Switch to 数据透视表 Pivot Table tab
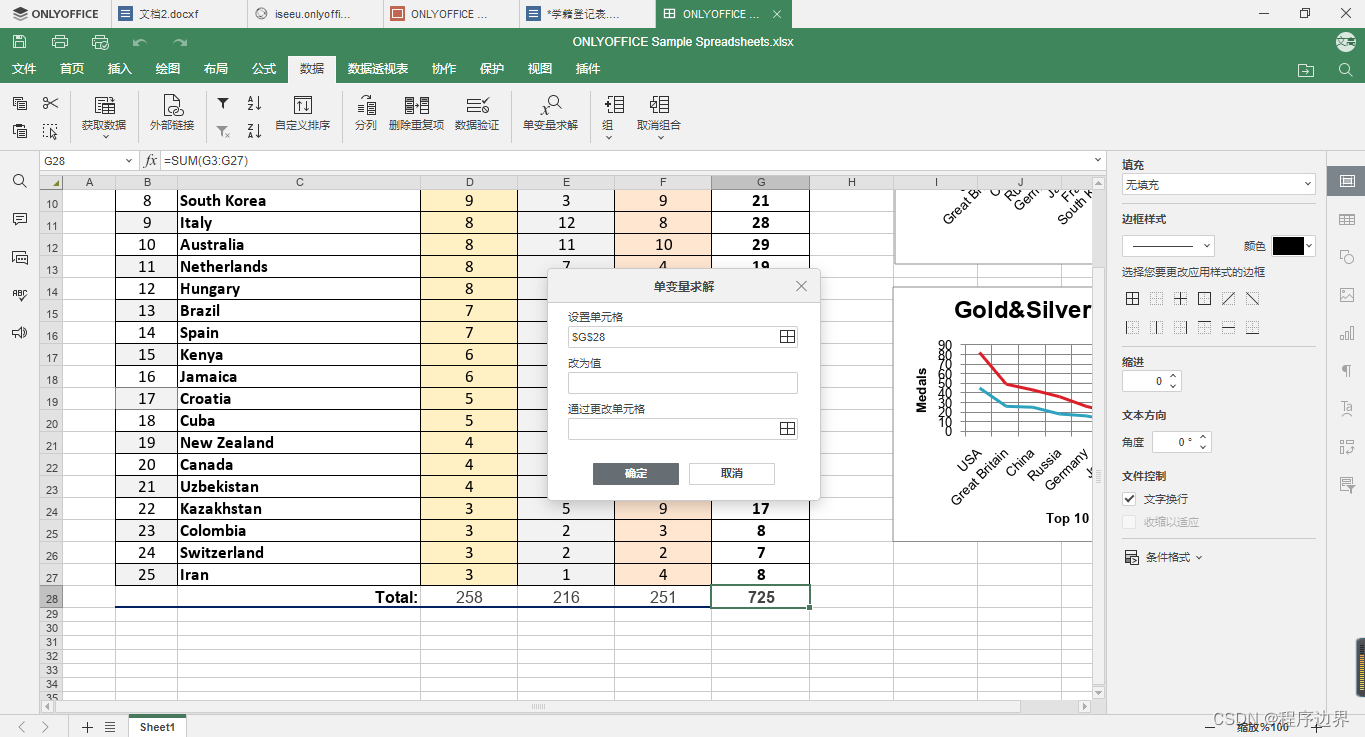 tap(378, 69)
